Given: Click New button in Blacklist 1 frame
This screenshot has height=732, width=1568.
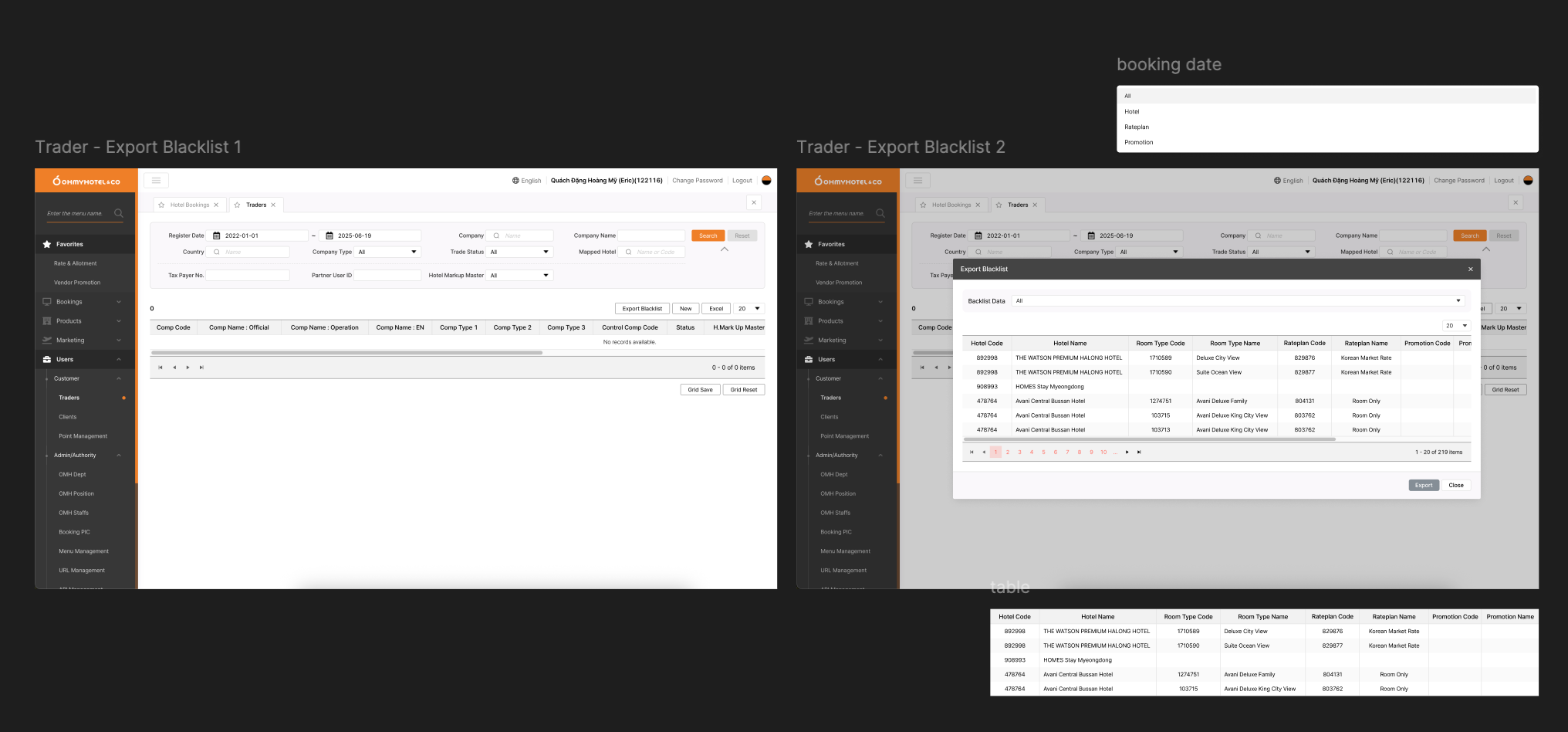Looking at the screenshot, I should (685, 309).
